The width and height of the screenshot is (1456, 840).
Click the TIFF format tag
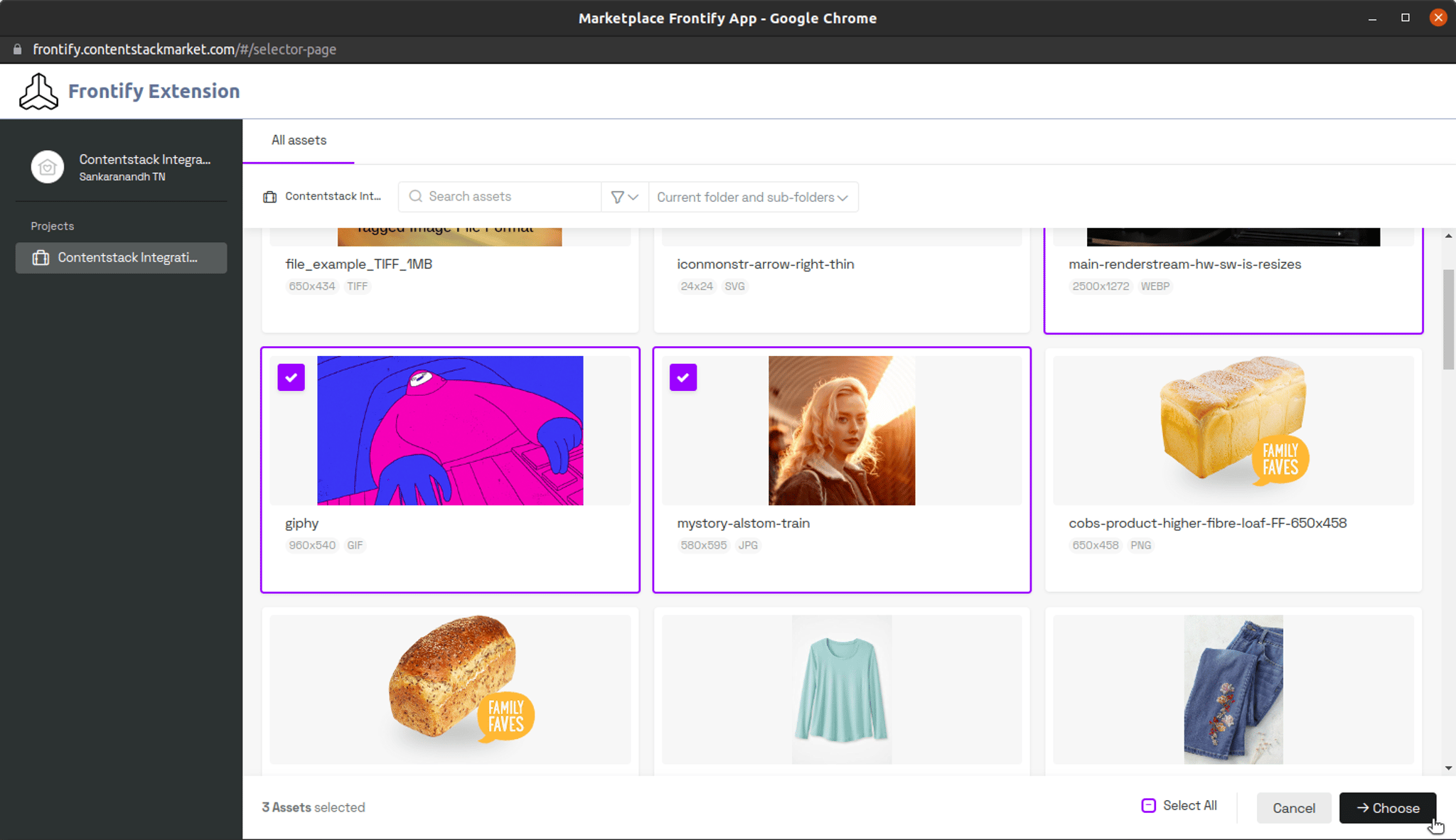tap(357, 286)
